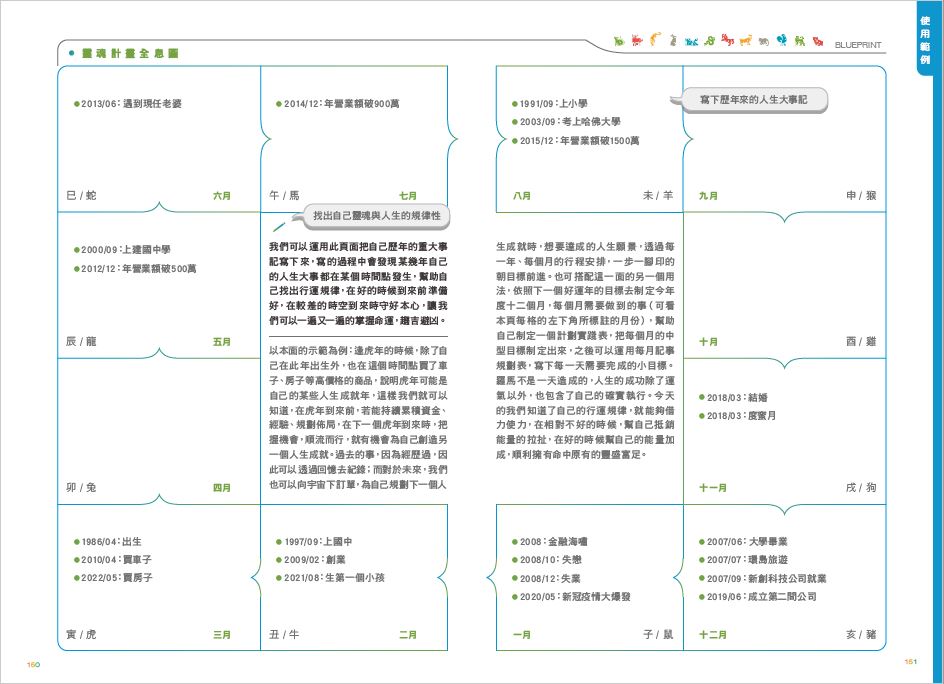Click the red ox zodiac icon
The width and height of the screenshot is (944, 684).
[x=637, y=41]
